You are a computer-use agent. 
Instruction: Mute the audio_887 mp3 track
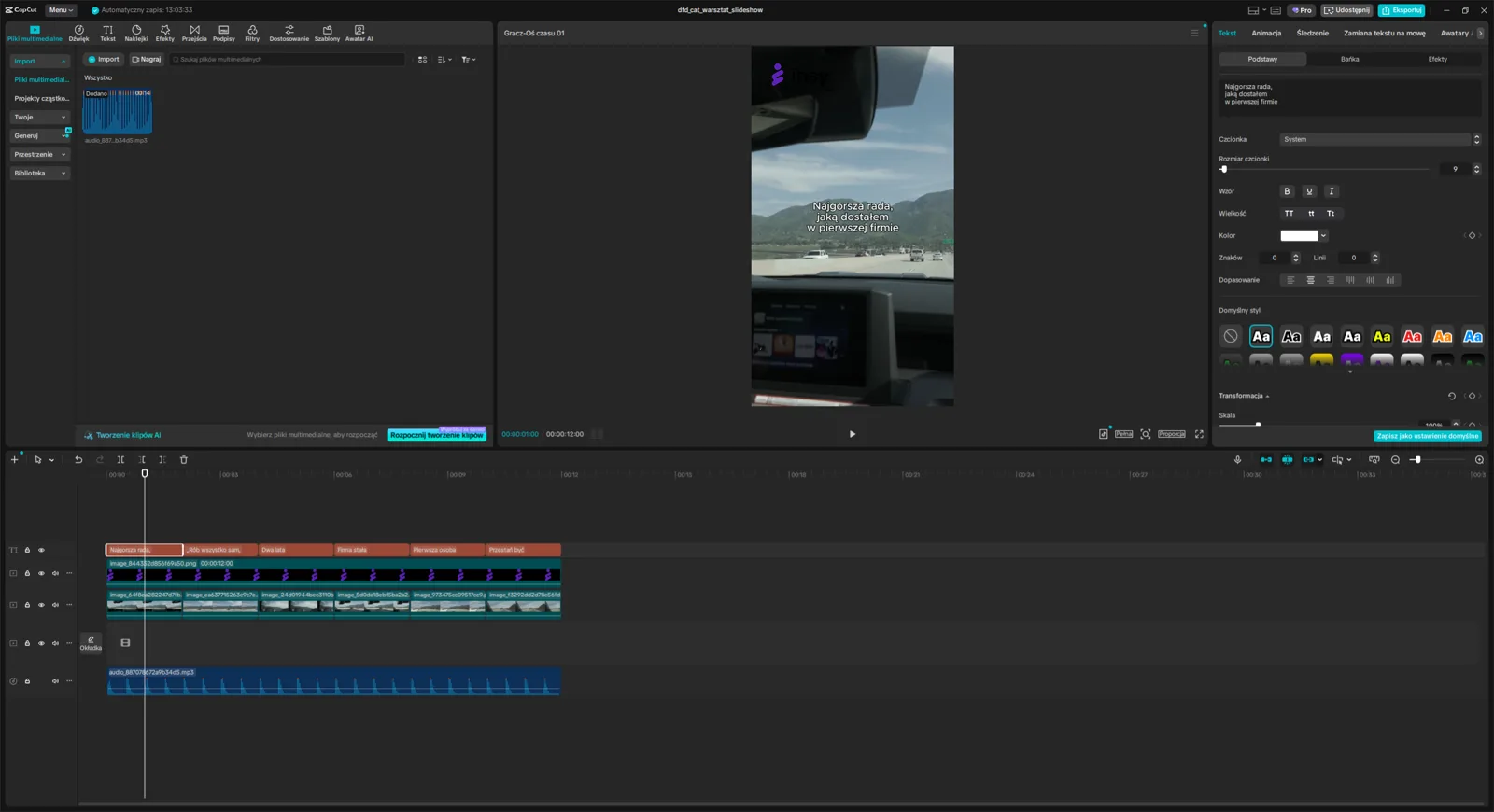tap(55, 681)
